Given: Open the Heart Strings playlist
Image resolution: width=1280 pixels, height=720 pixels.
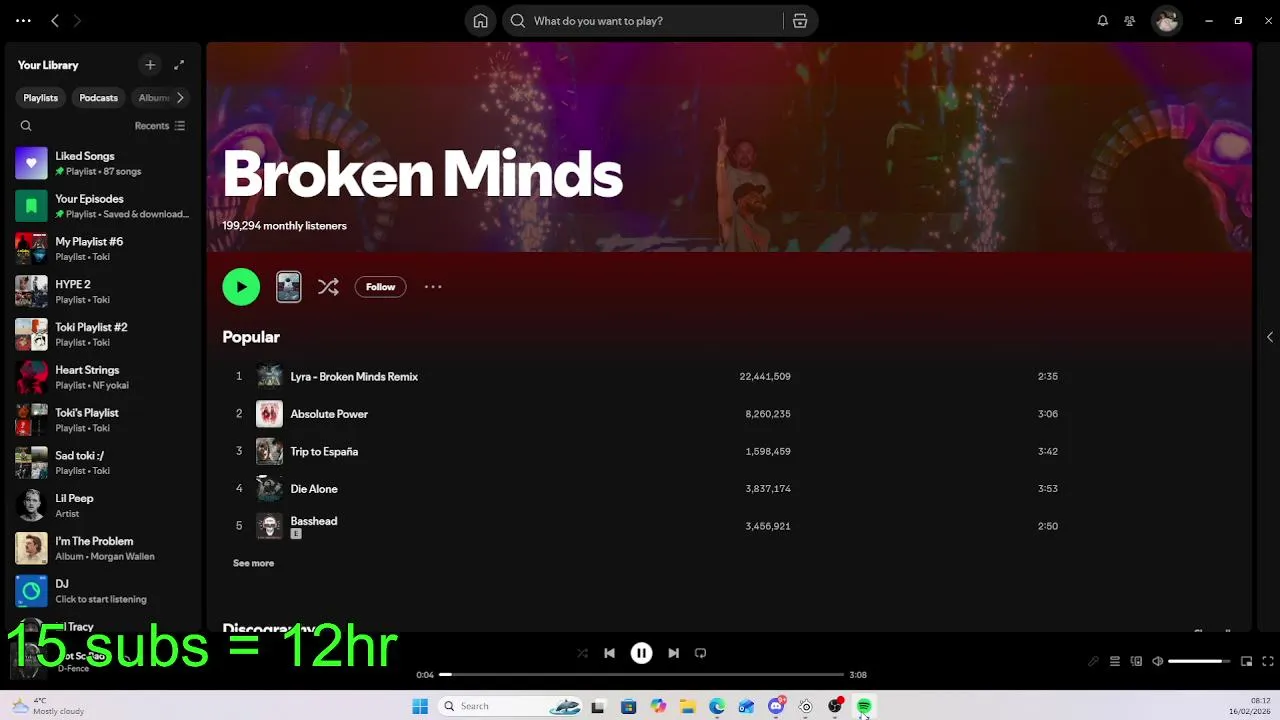Looking at the screenshot, I should pos(103,377).
